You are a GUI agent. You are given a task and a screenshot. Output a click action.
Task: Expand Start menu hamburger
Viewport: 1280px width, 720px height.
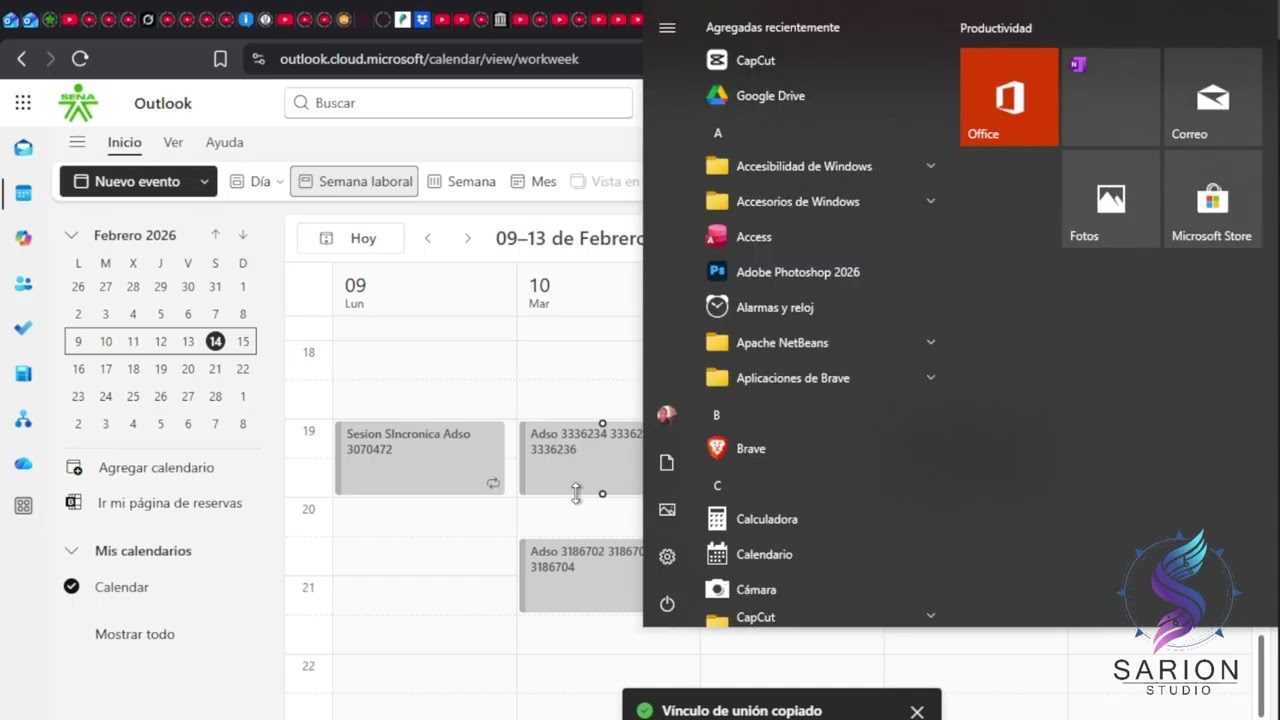[x=667, y=28]
